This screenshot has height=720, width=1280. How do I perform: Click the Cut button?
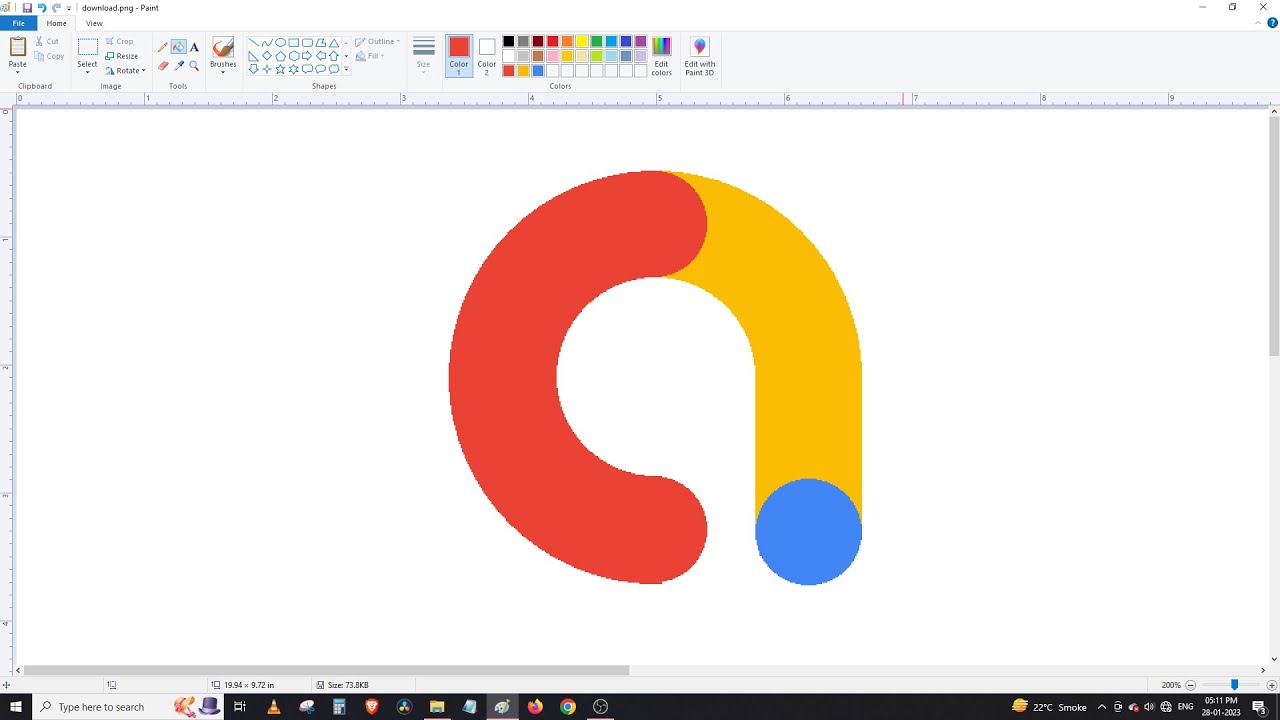48,42
